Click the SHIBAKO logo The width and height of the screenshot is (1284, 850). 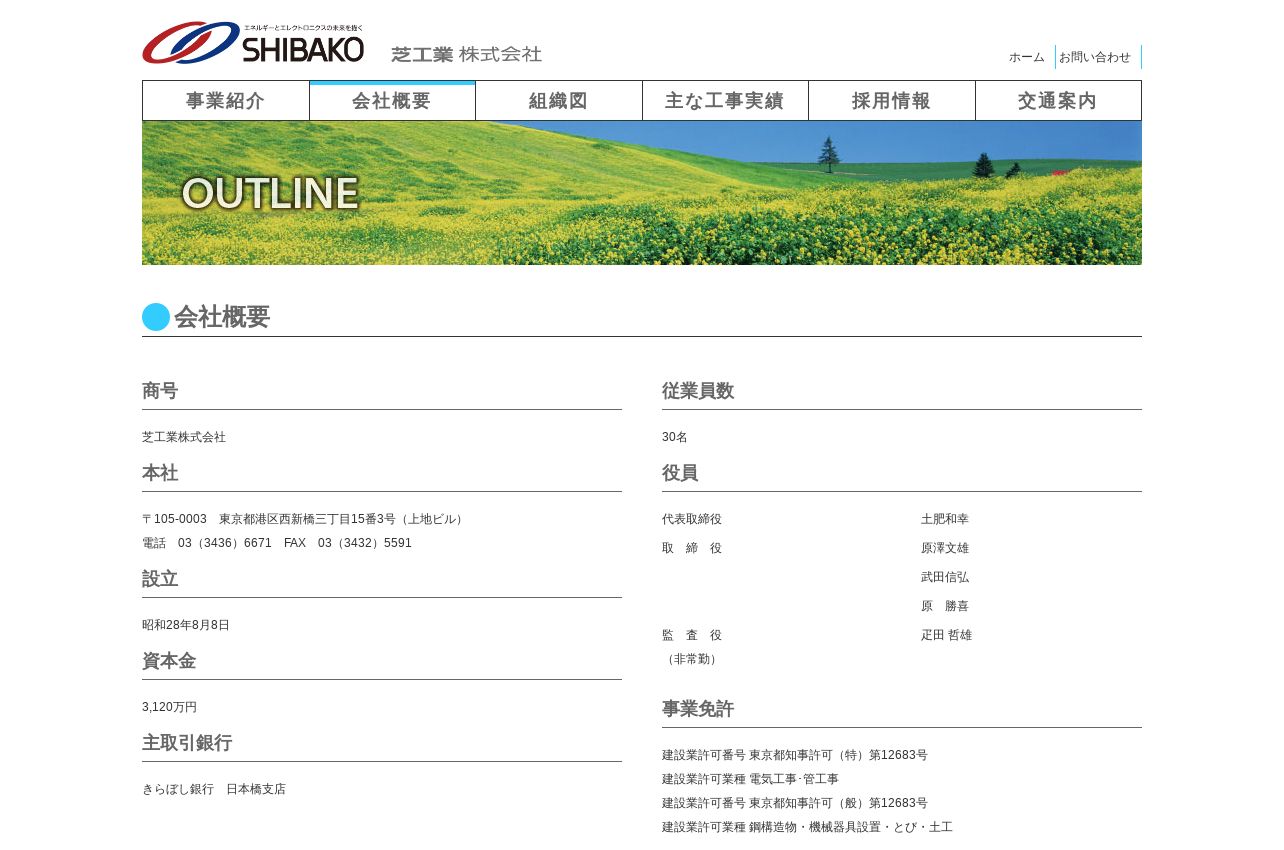[253, 43]
